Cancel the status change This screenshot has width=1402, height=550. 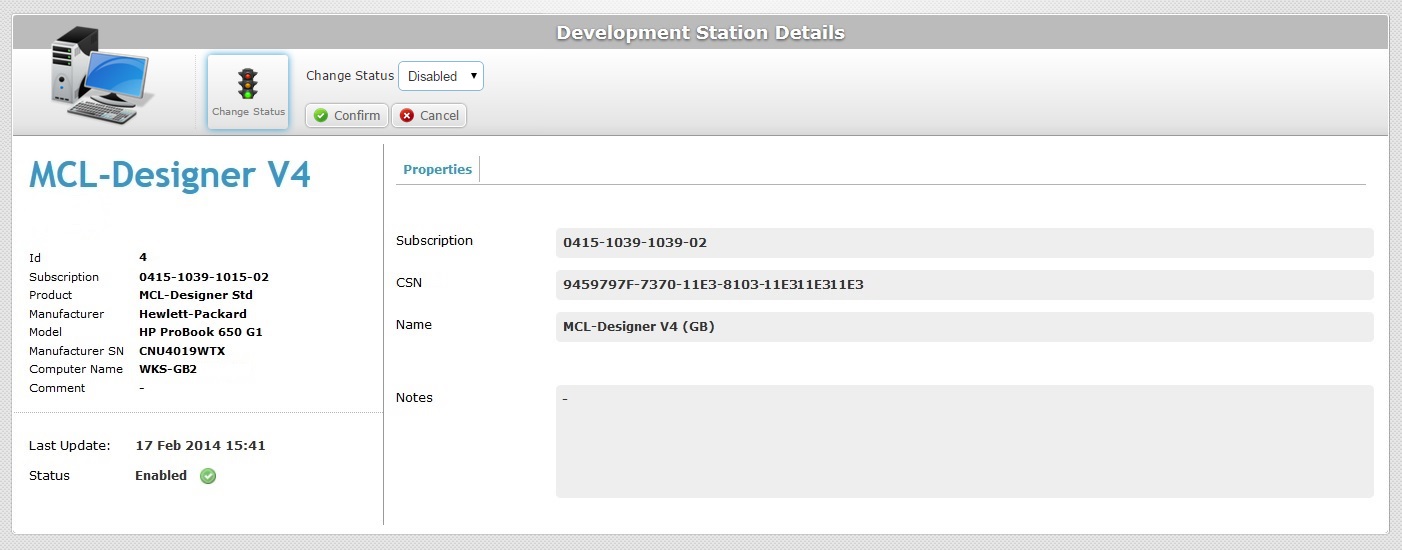coord(429,116)
